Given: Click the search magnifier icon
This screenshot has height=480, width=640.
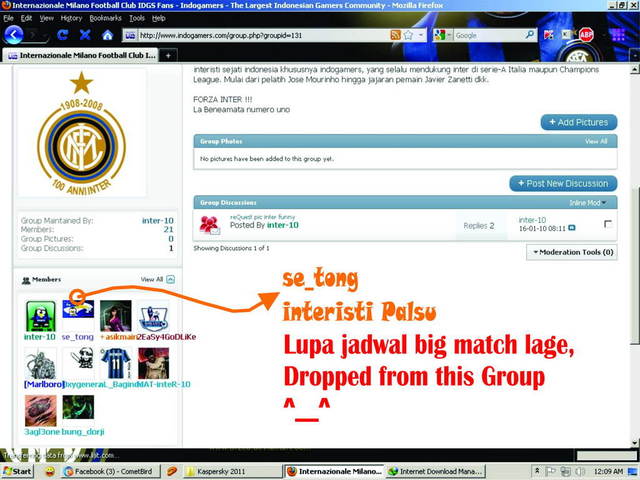Looking at the screenshot, I should coord(529,35).
